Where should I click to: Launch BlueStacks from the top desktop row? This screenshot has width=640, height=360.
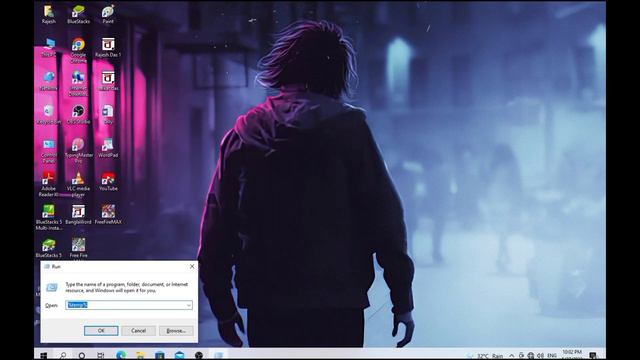(78, 14)
